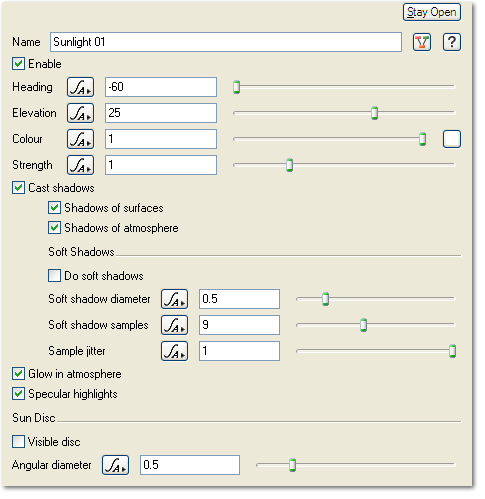The image size is (485, 499).
Task: Open the Heading animation button
Action: [80, 87]
